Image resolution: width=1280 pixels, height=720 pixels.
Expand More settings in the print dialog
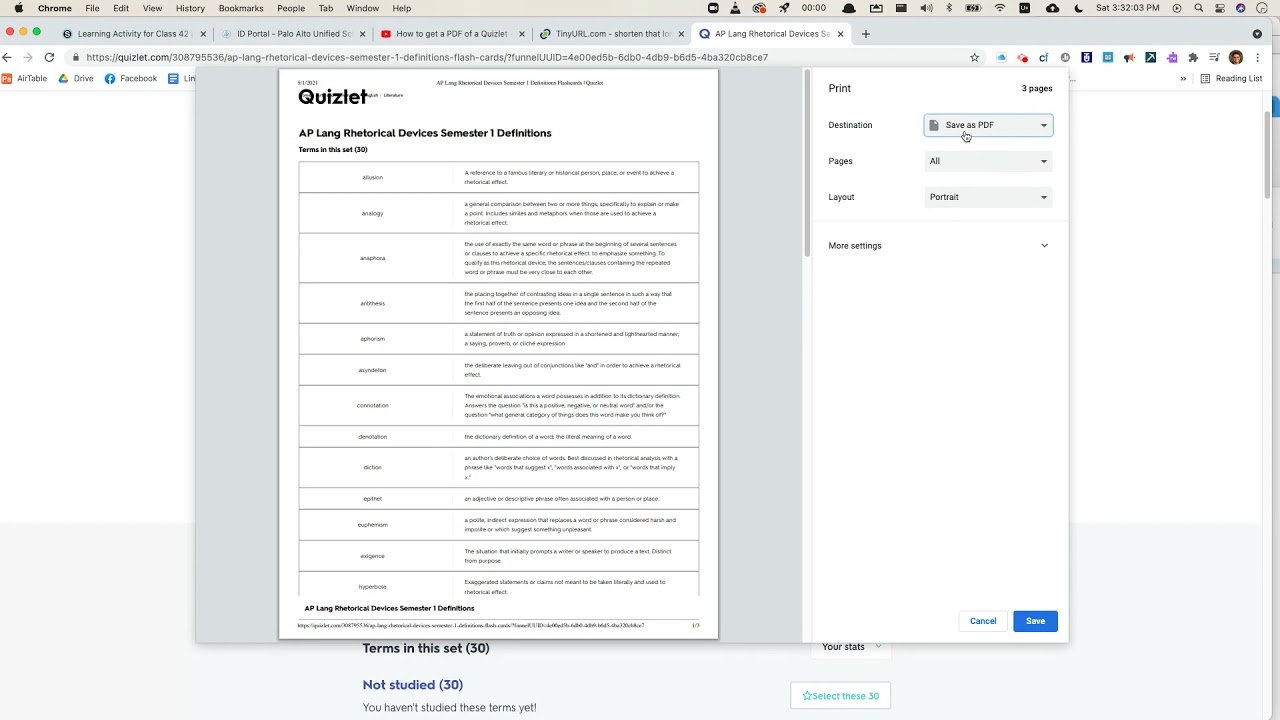click(938, 246)
